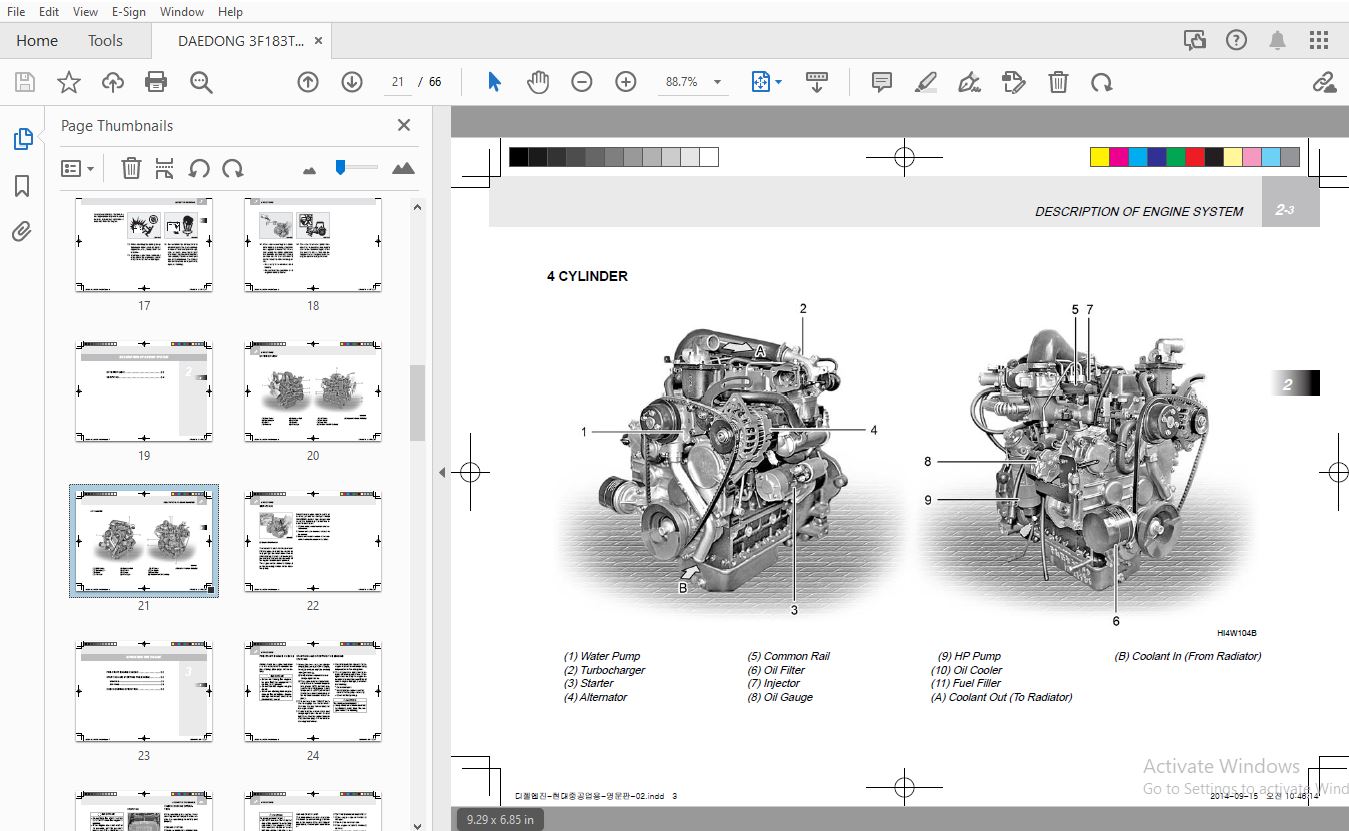Screen dimensions: 1349x831
Task: Switch to the Home tab
Action: click(x=37, y=41)
